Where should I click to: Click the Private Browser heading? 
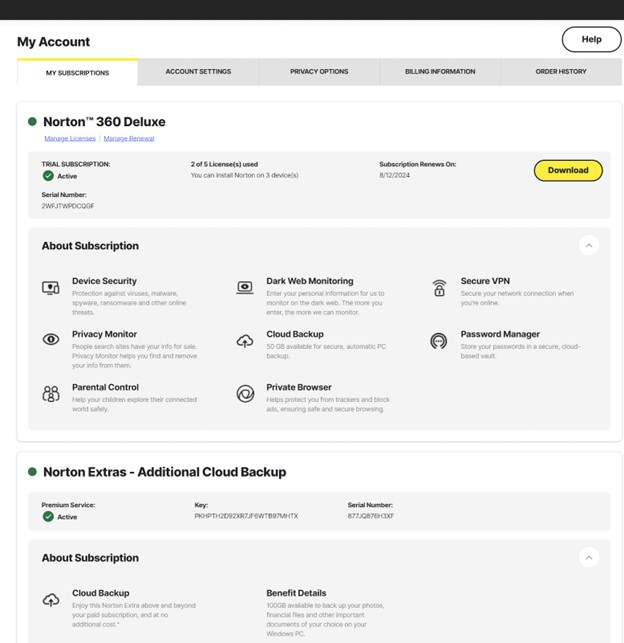[x=299, y=387]
